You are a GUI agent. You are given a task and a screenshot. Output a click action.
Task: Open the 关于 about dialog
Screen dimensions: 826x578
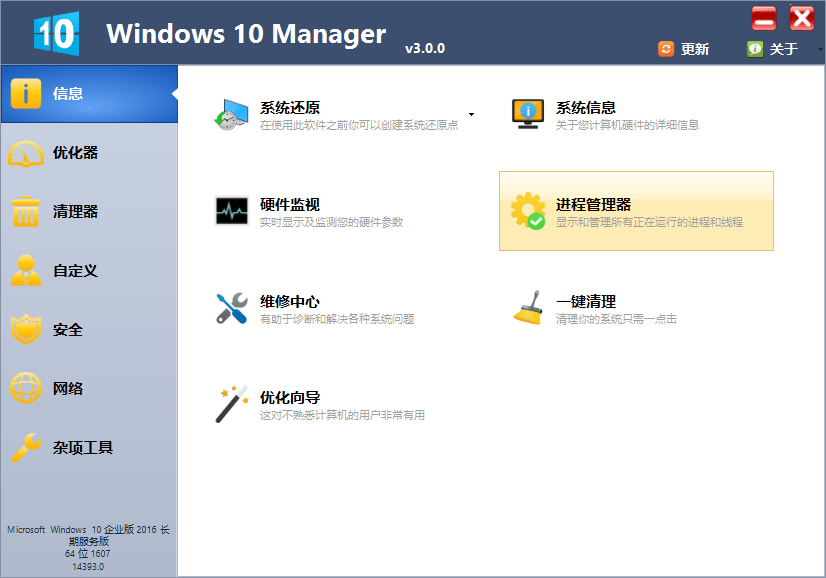[x=770, y=47]
